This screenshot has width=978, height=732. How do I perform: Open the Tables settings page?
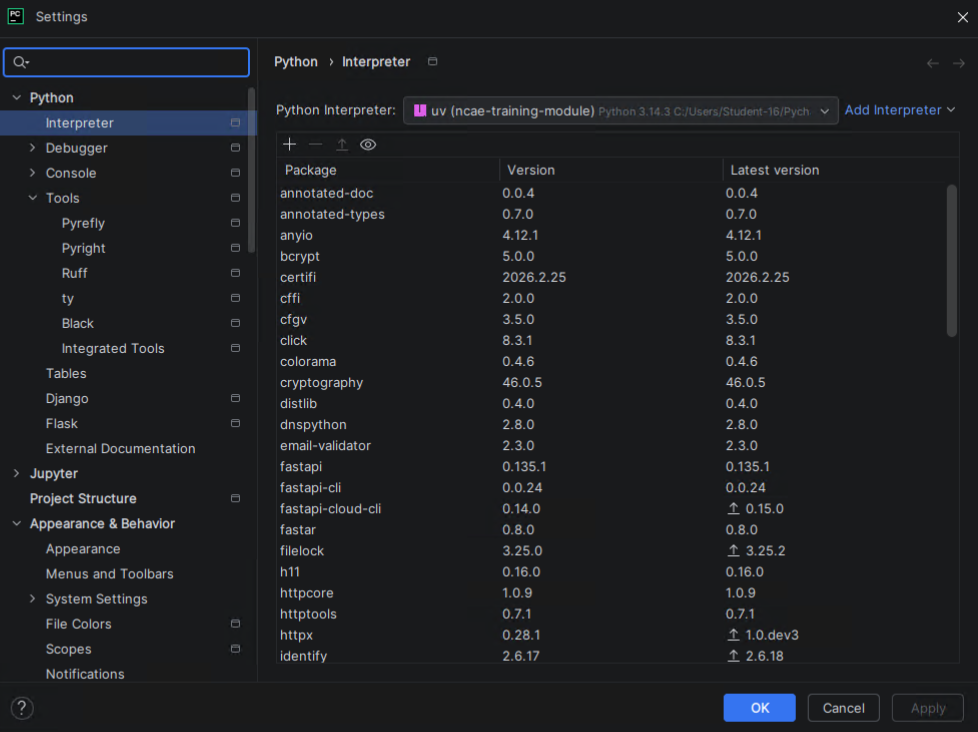pos(65,373)
